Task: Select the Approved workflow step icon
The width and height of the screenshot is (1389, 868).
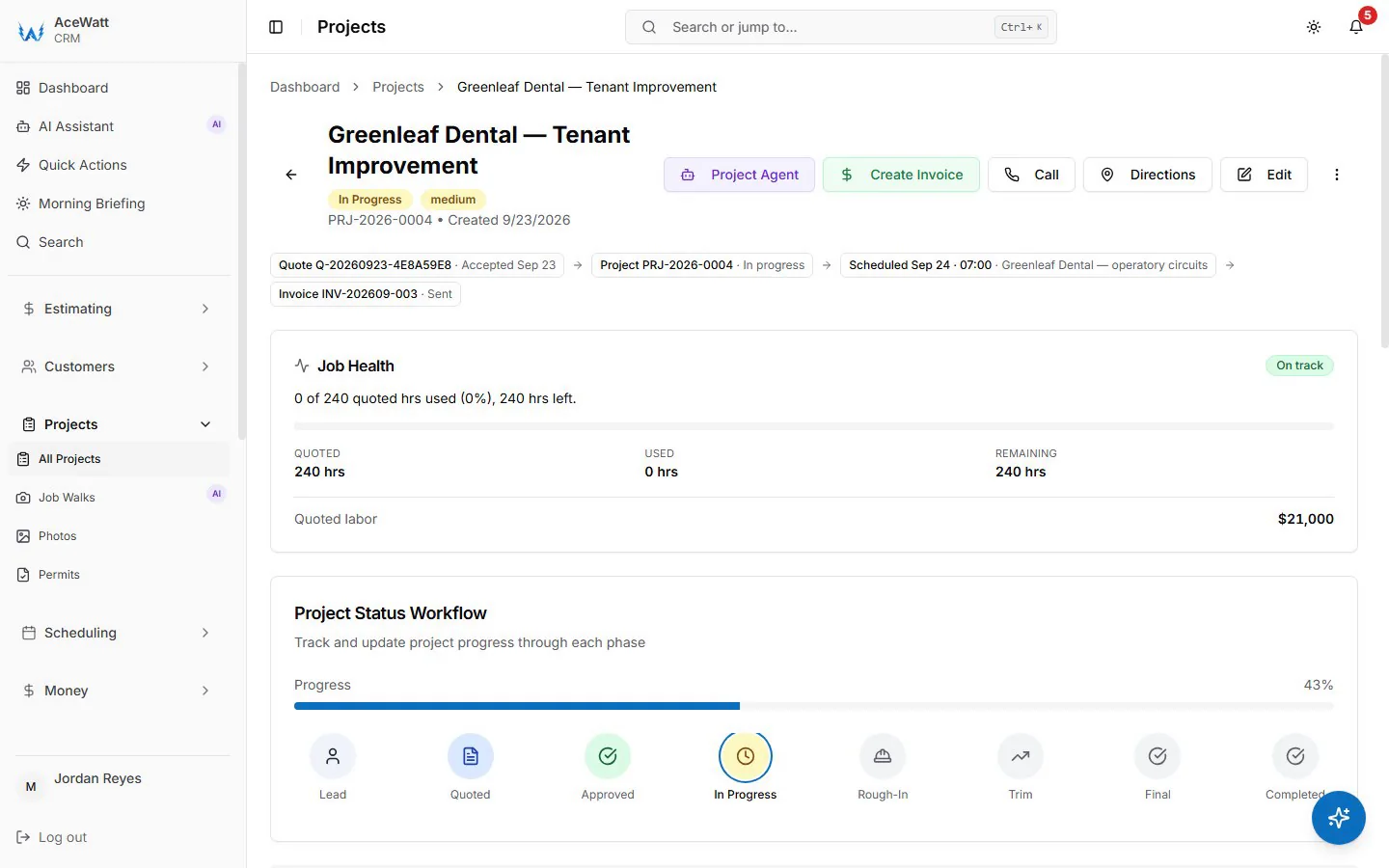Action: coord(608,756)
